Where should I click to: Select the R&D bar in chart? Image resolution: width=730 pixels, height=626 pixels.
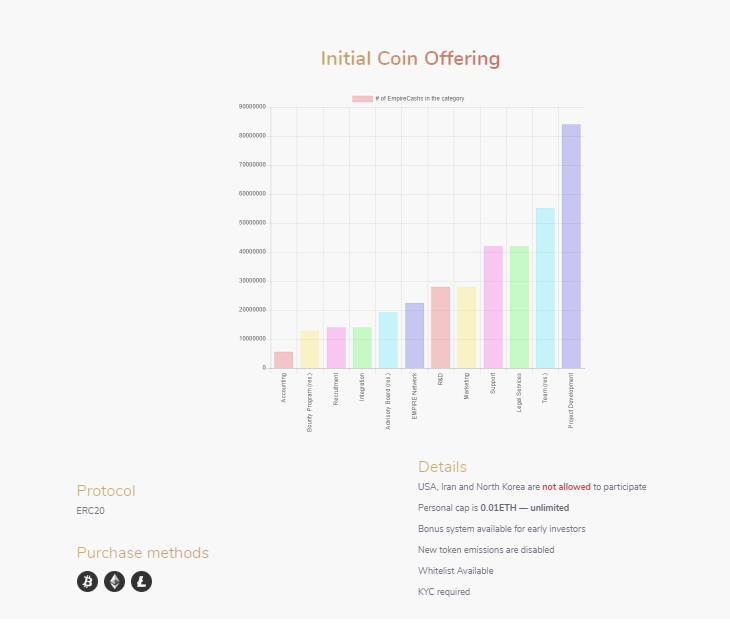pyautogui.click(x=440, y=328)
